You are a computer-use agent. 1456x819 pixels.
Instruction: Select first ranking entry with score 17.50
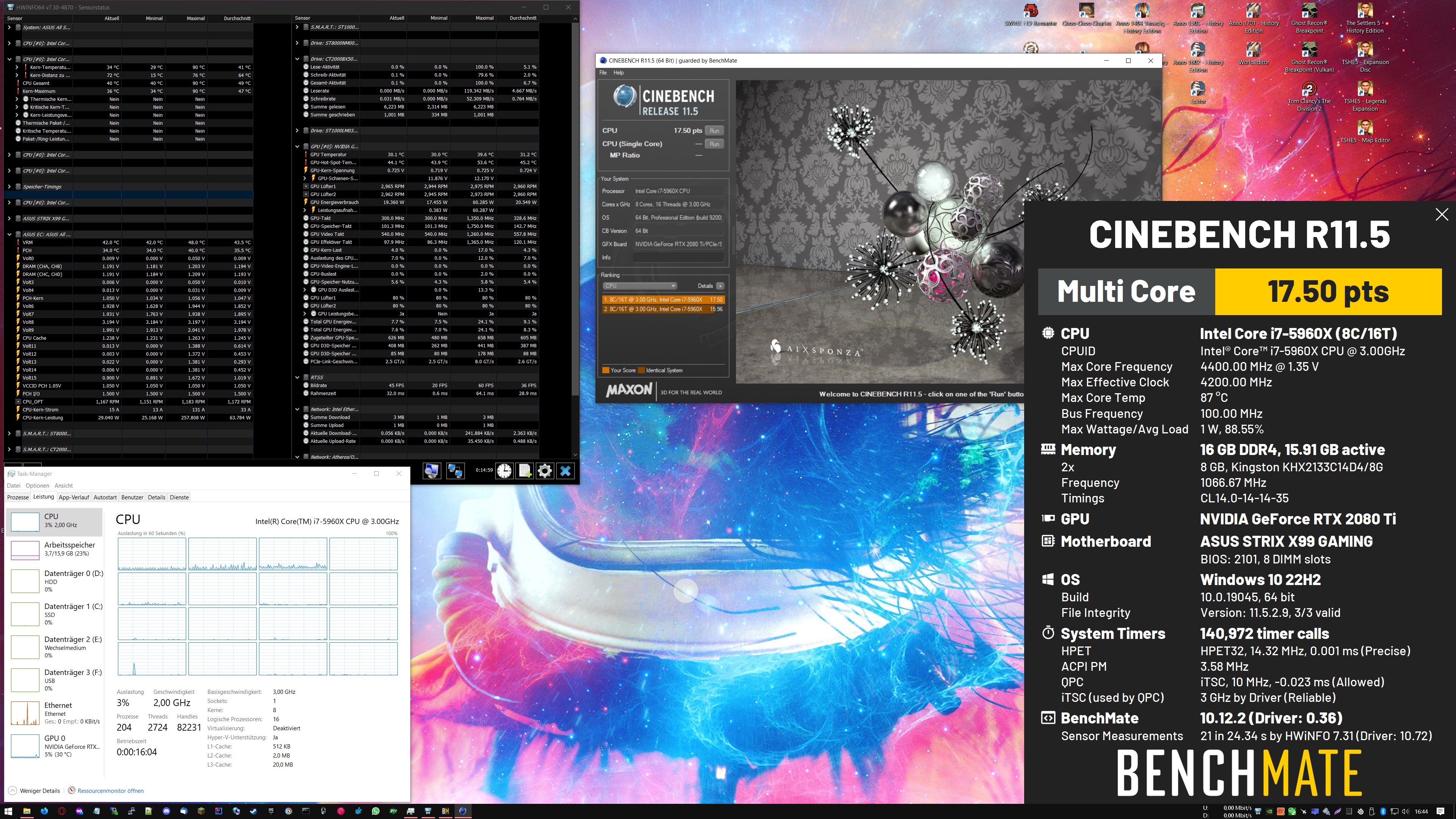[x=664, y=300]
